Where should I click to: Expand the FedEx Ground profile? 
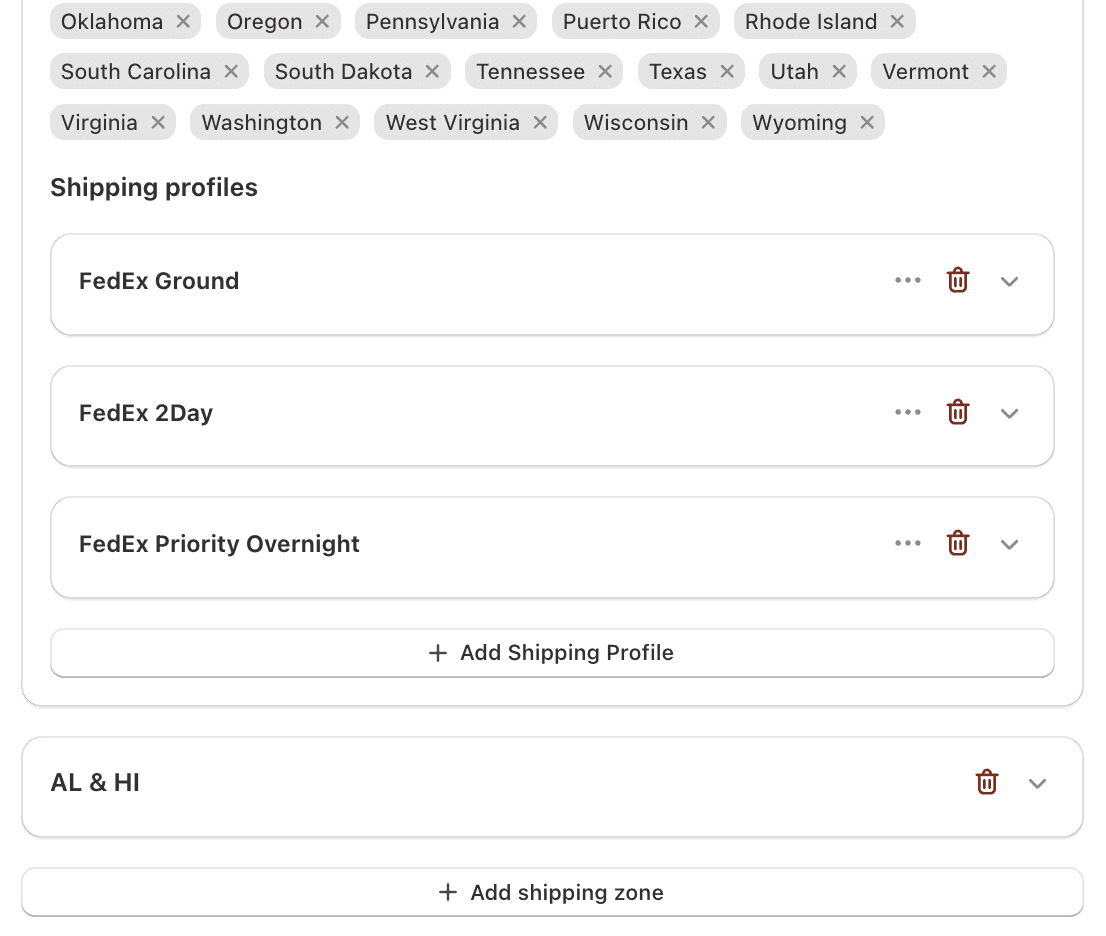click(x=1010, y=282)
